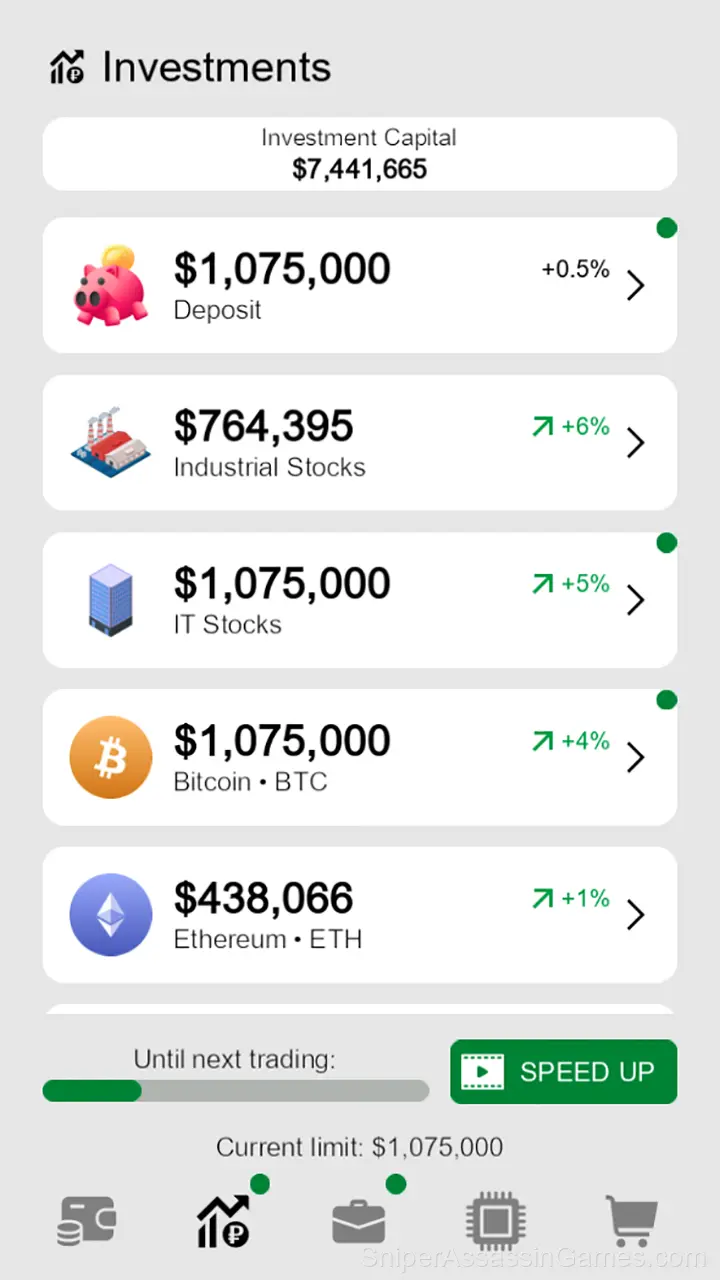This screenshot has width=720, height=1280.
Task: Tap the Ethereum diamond icon
Action: point(111,914)
